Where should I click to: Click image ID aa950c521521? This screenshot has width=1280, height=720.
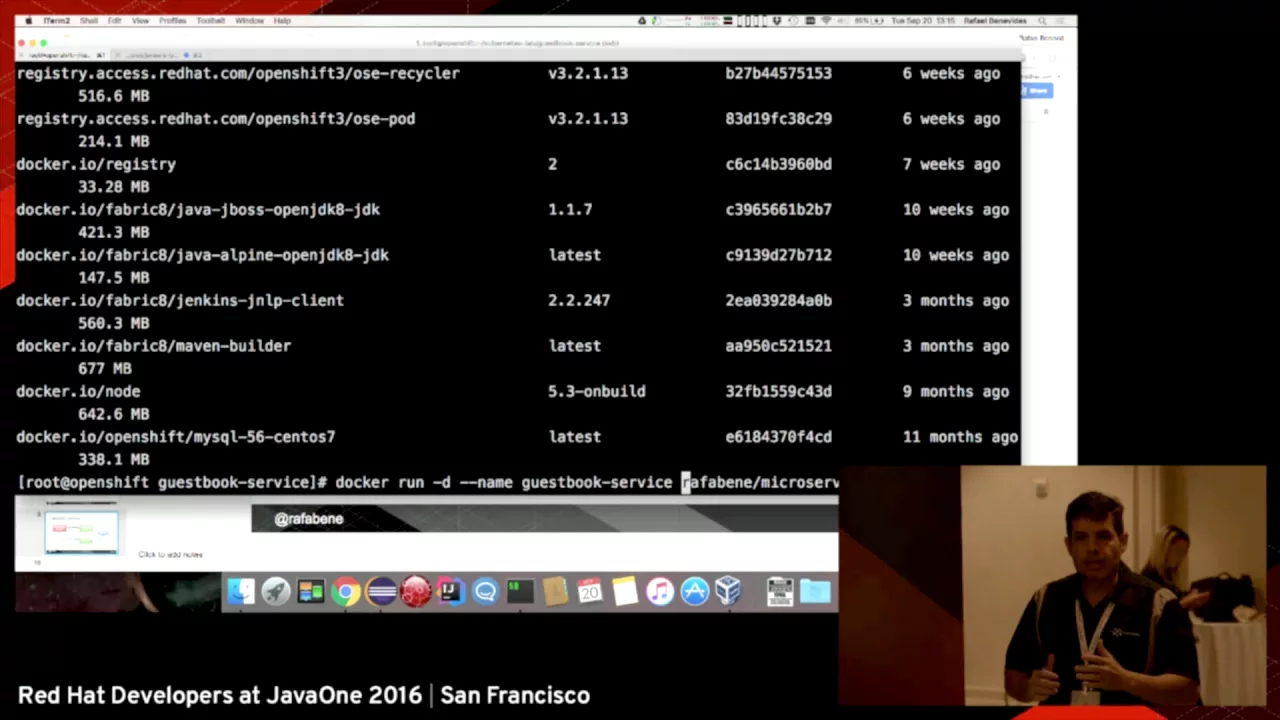point(778,346)
